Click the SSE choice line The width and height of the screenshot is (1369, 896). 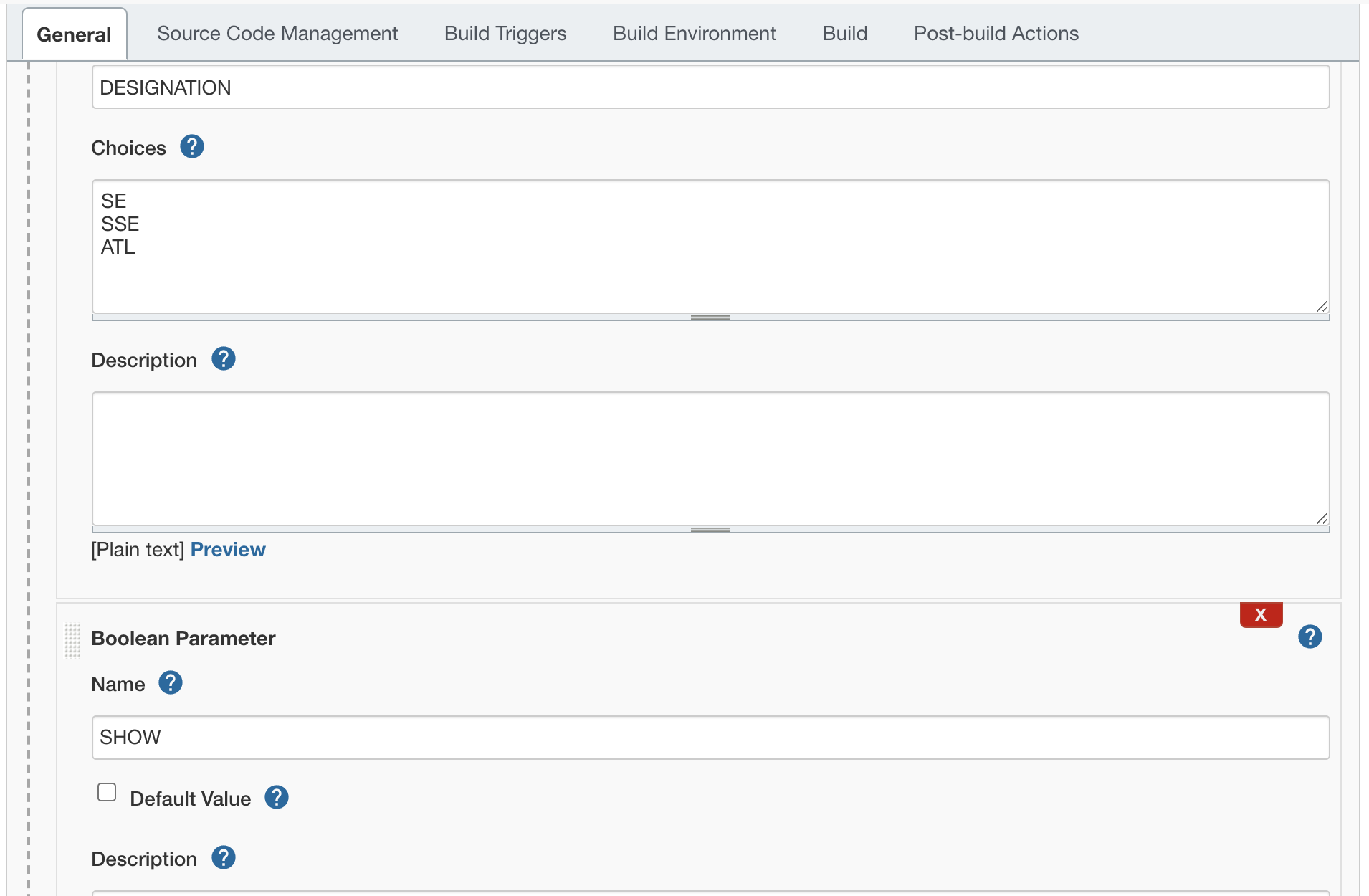pyautogui.click(x=120, y=224)
